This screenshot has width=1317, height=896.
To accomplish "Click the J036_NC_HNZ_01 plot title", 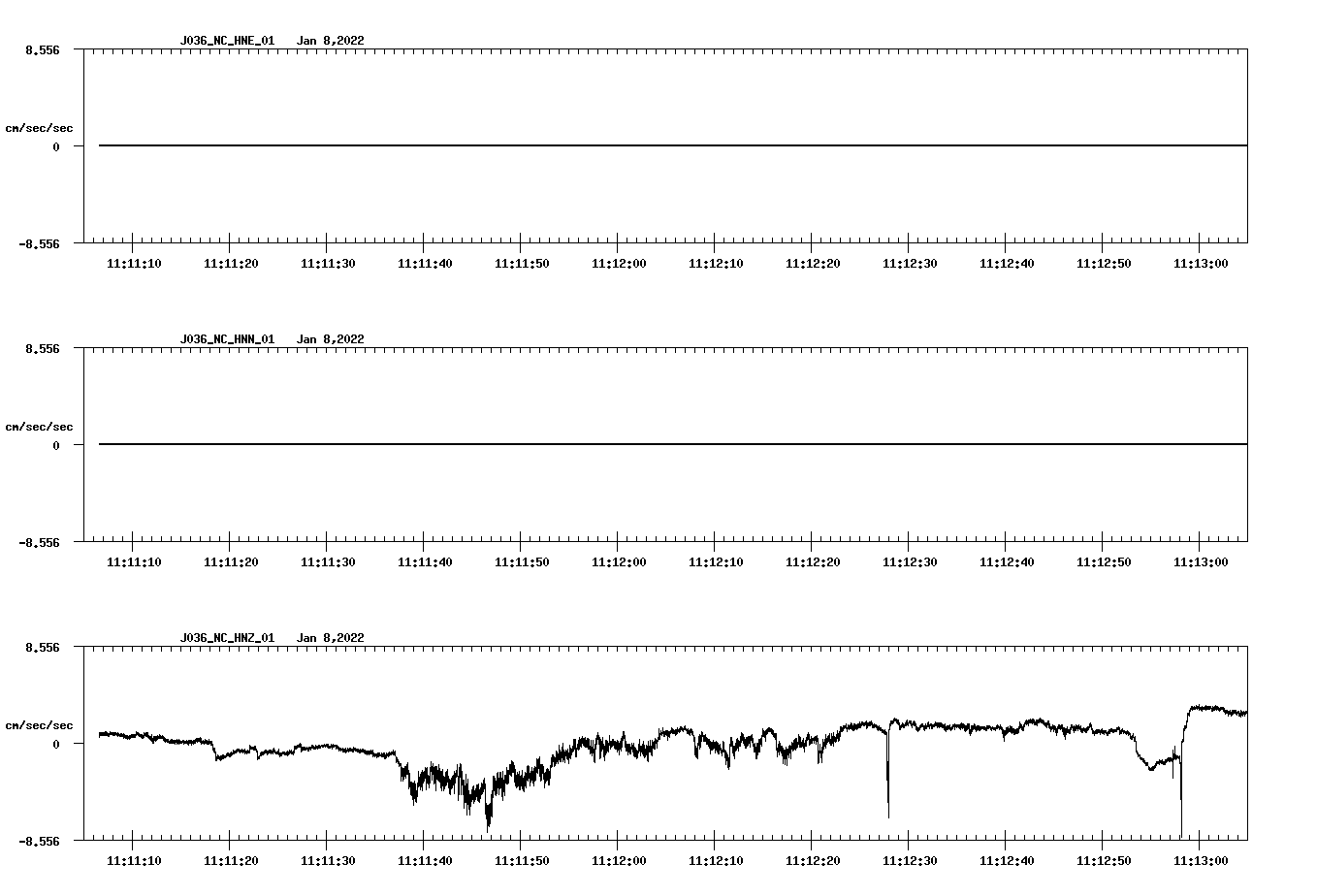I will point(227,638).
